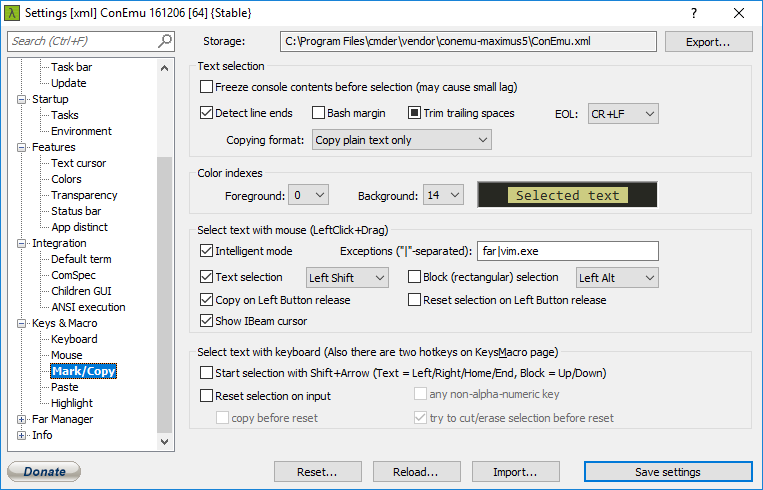
Task: Enable Block (rectangular) selection
Action: click(x=414, y=277)
